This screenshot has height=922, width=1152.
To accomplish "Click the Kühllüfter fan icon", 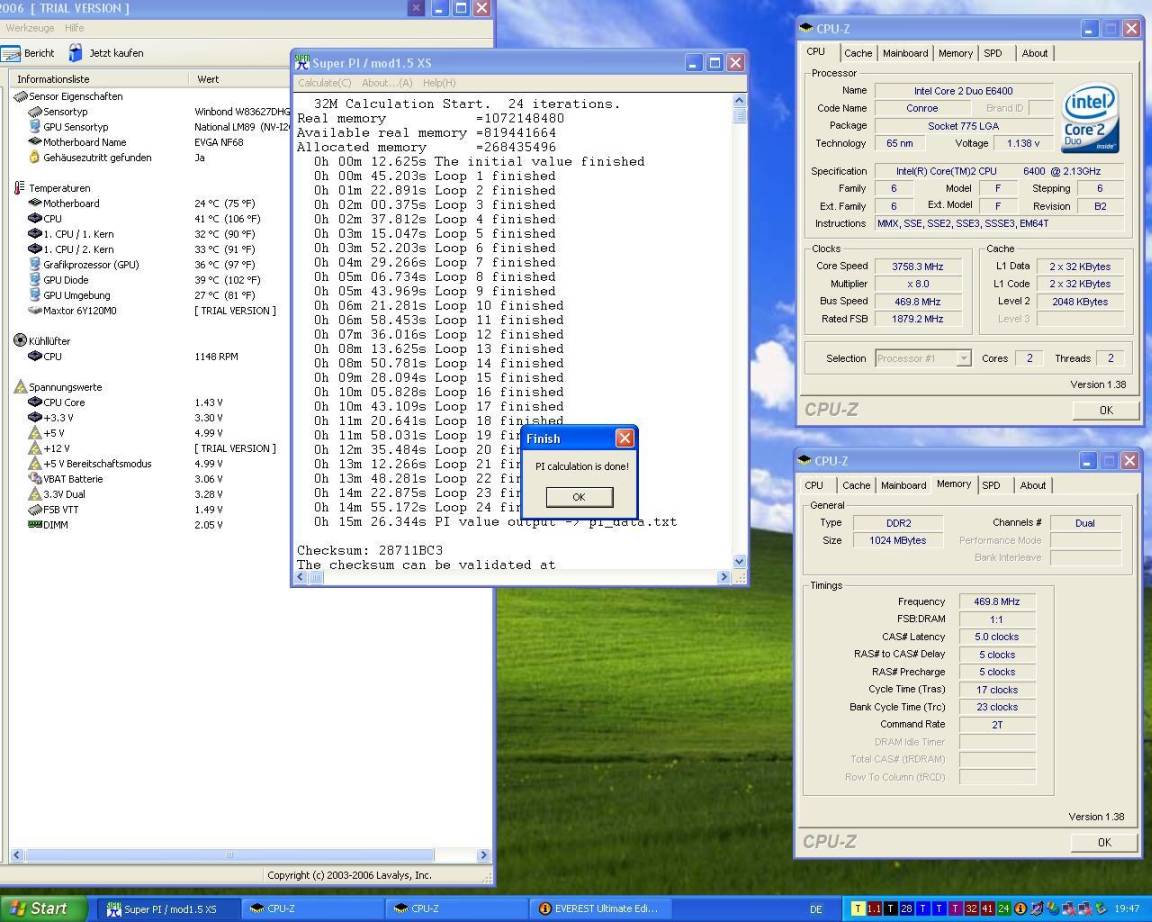I will 21,340.
